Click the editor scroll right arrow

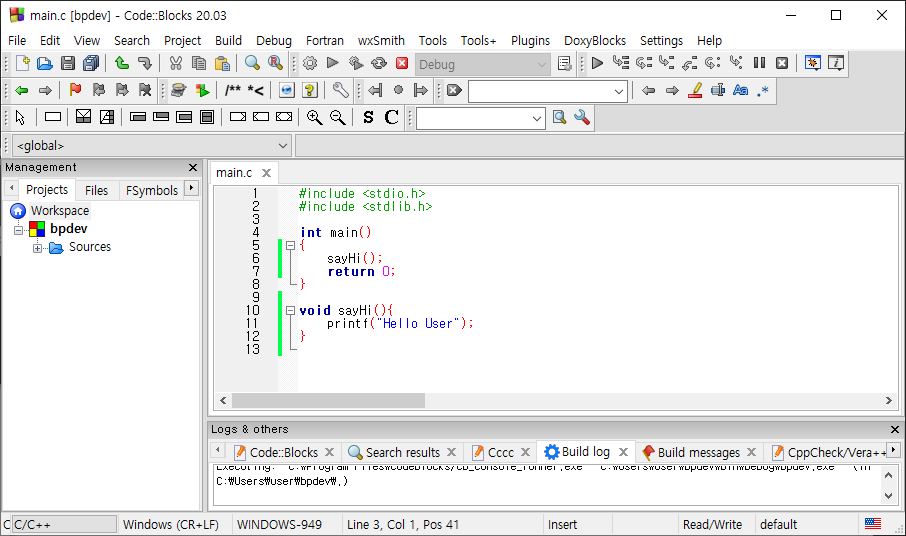point(889,400)
